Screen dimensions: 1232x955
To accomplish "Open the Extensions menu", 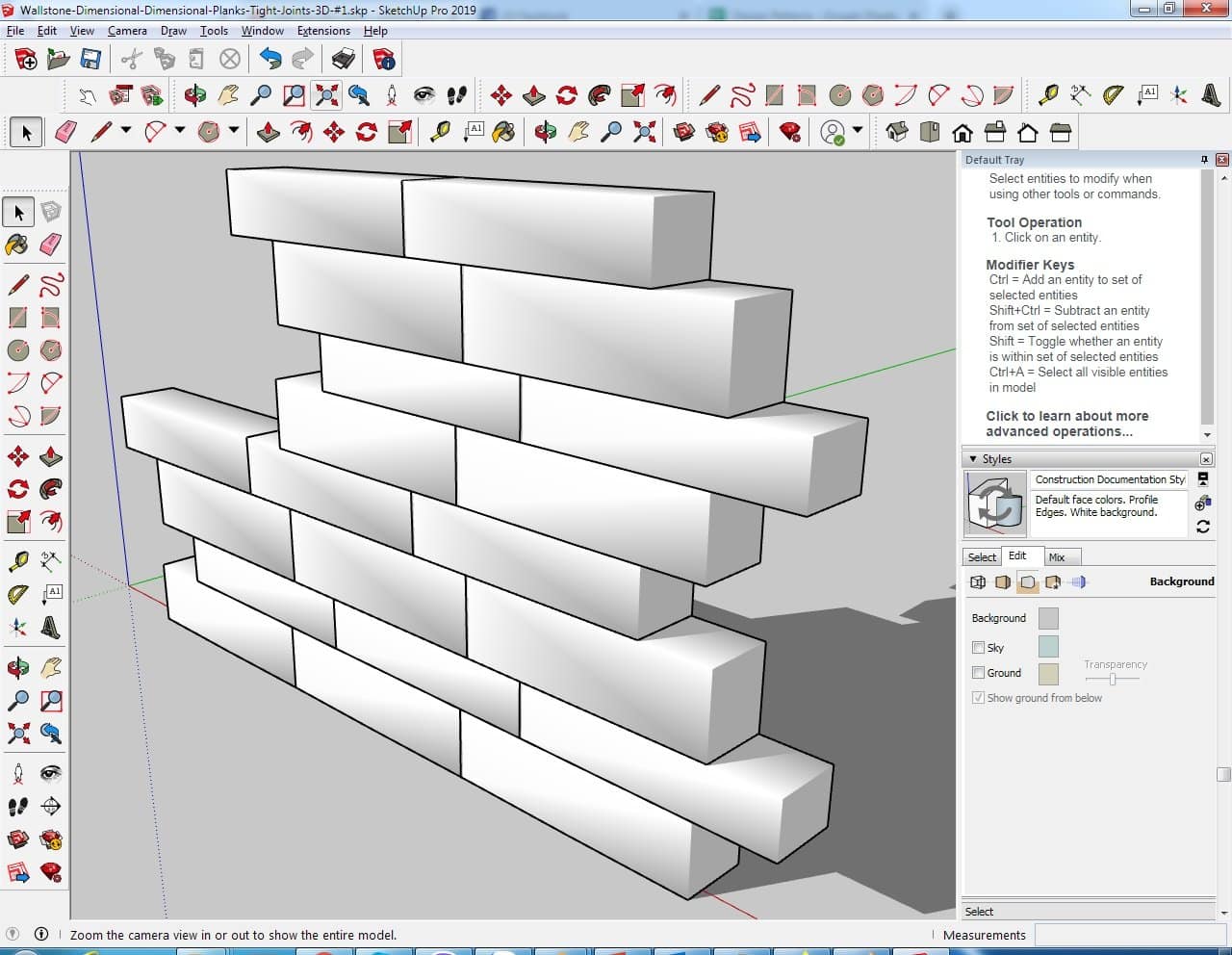I will click(323, 31).
